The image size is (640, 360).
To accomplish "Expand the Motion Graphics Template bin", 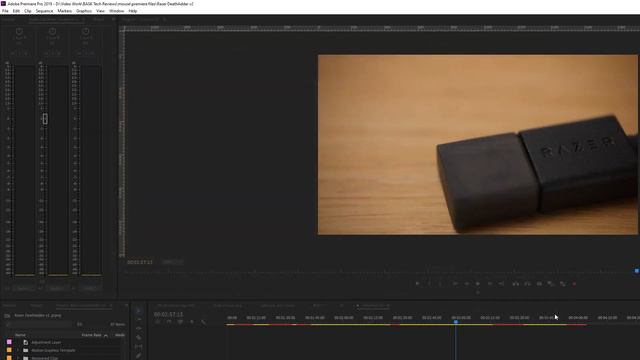I will pos(18,350).
